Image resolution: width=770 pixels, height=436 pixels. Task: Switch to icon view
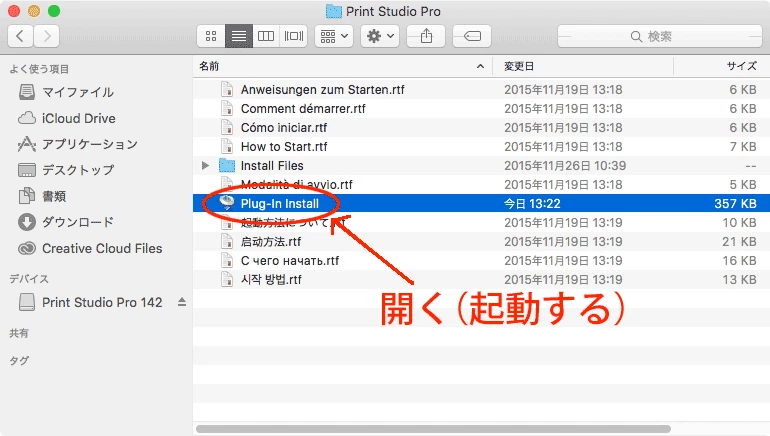[211, 36]
